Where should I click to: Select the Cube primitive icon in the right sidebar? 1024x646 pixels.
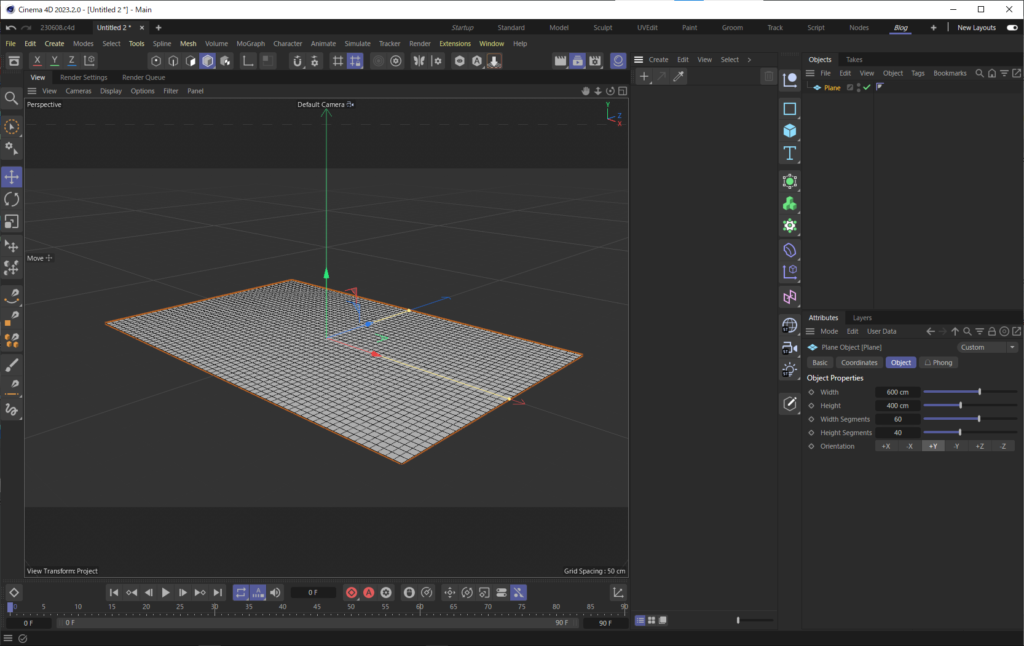[x=790, y=131]
